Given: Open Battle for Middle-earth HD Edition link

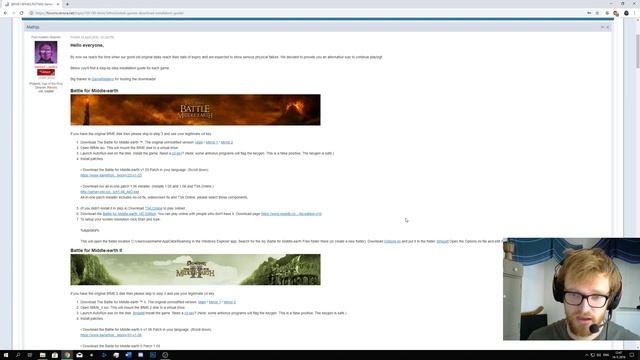Looking at the screenshot, I should (129, 214).
